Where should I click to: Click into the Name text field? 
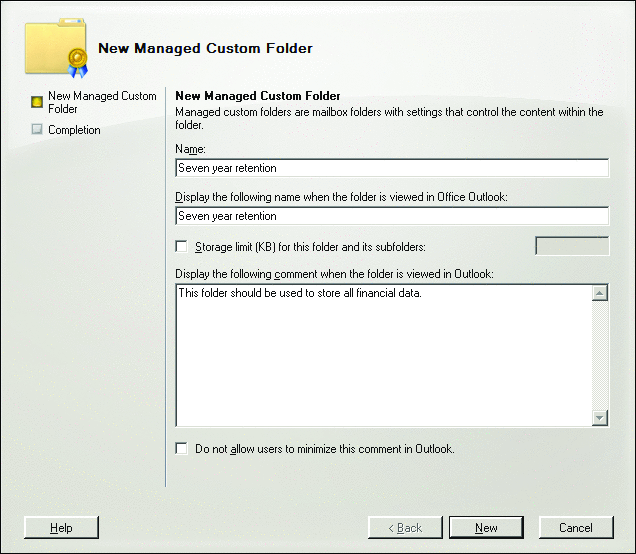point(391,168)
